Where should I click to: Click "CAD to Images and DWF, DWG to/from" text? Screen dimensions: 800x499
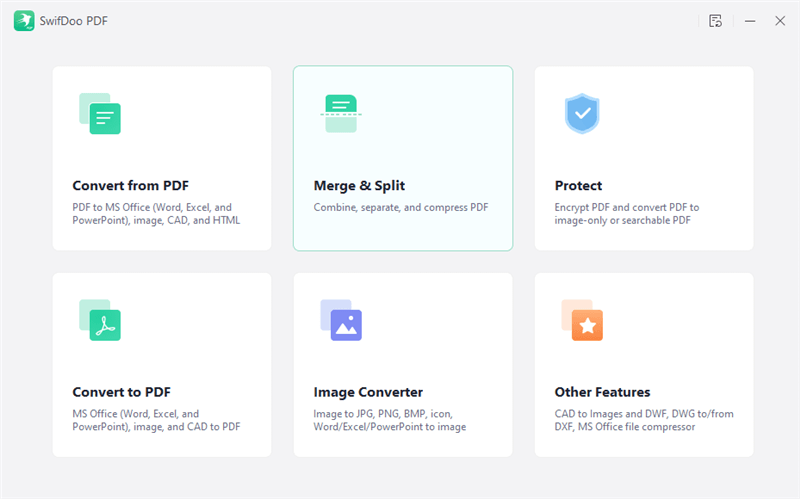pyautogui.click(x=644, y=414)
